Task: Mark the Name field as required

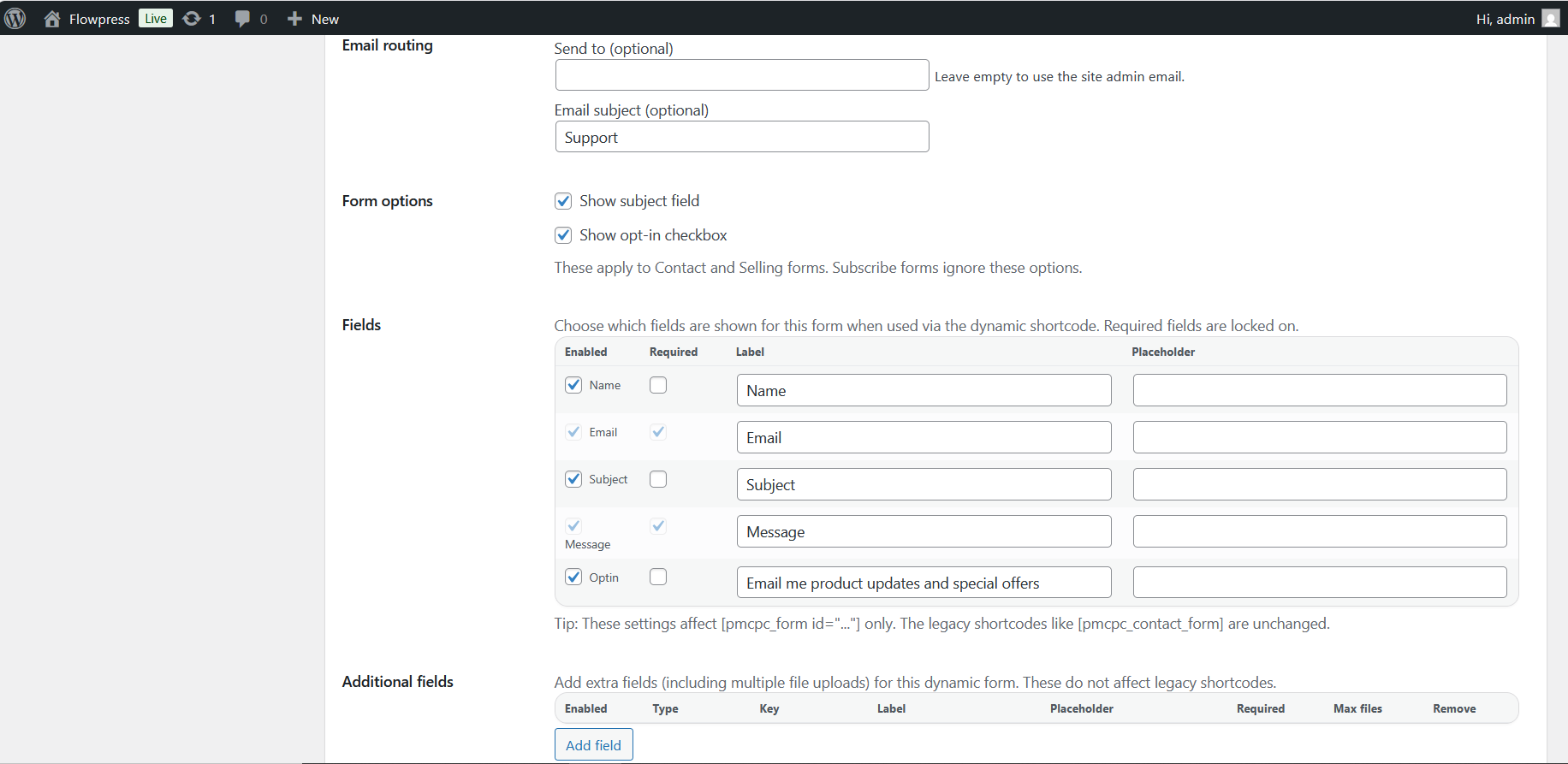Action: coord(658,385)
